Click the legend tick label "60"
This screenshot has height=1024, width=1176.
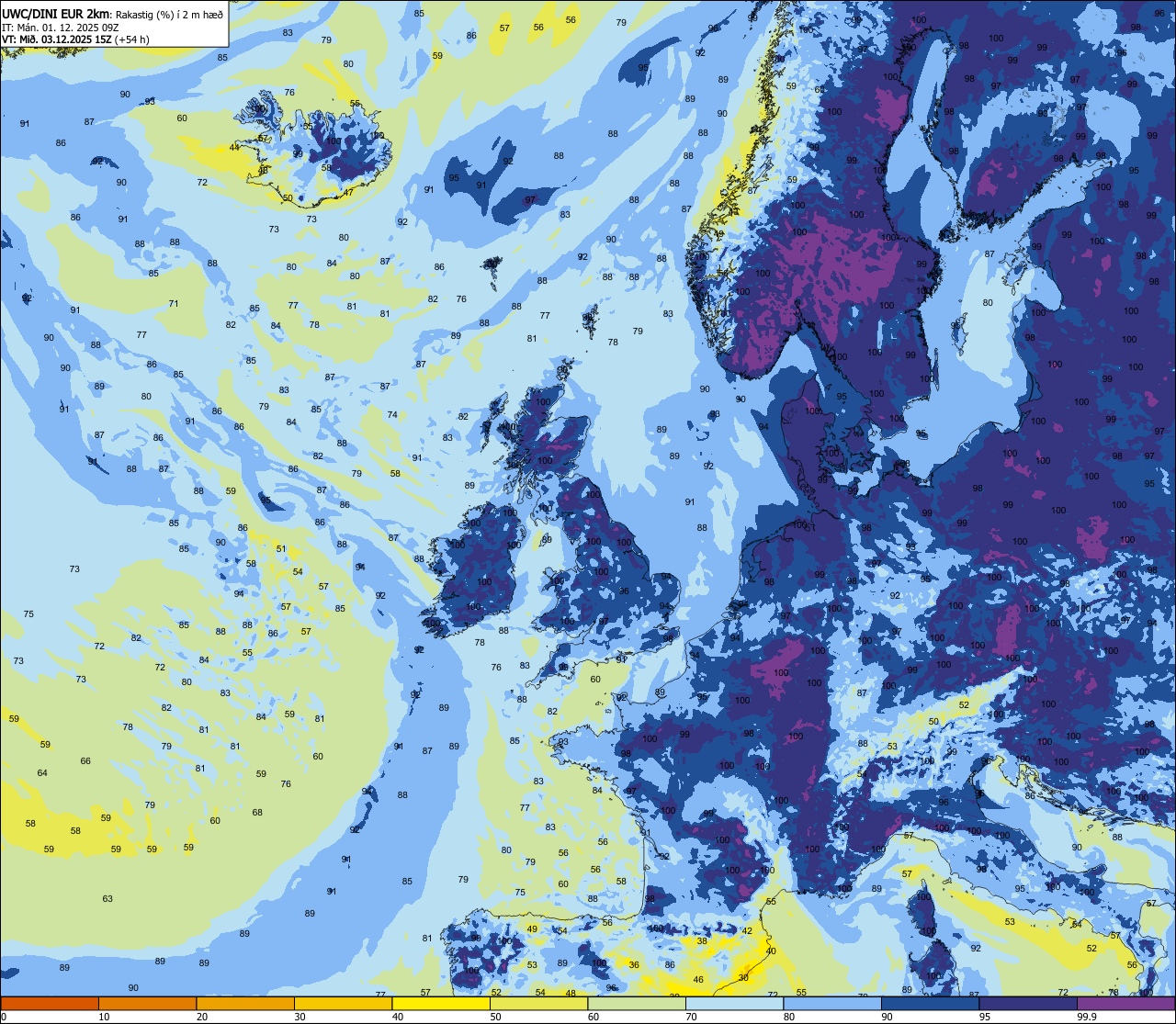(594, 1017)
